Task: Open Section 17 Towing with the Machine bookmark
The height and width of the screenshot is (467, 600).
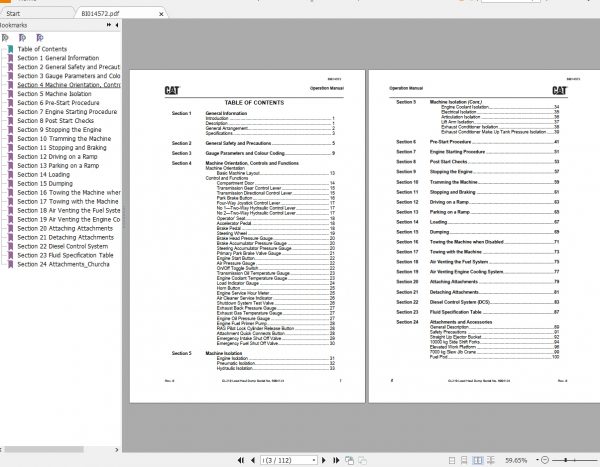Action: (x=68, y=201)
